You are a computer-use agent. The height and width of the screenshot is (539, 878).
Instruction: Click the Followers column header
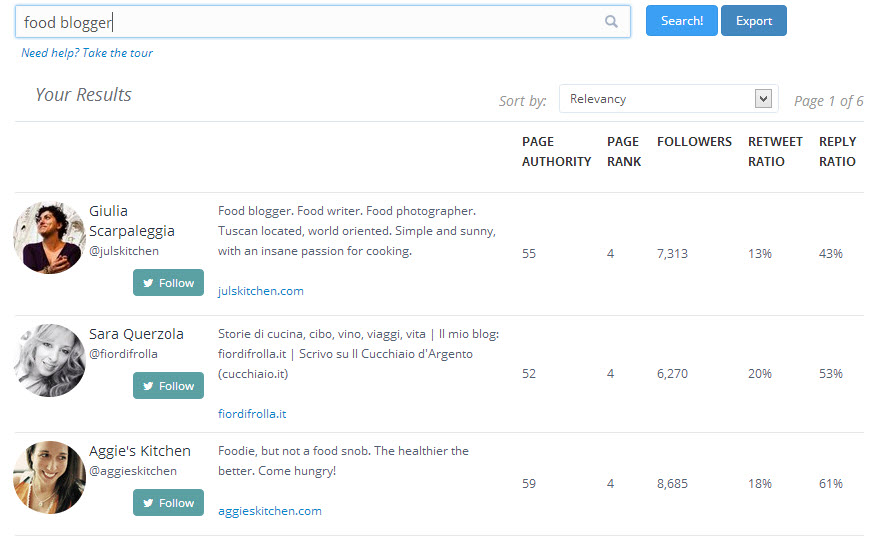[694, 142]
